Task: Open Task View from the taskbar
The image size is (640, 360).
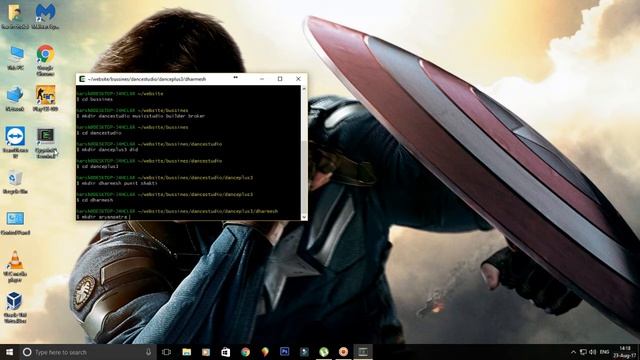Action: [166, 352]
